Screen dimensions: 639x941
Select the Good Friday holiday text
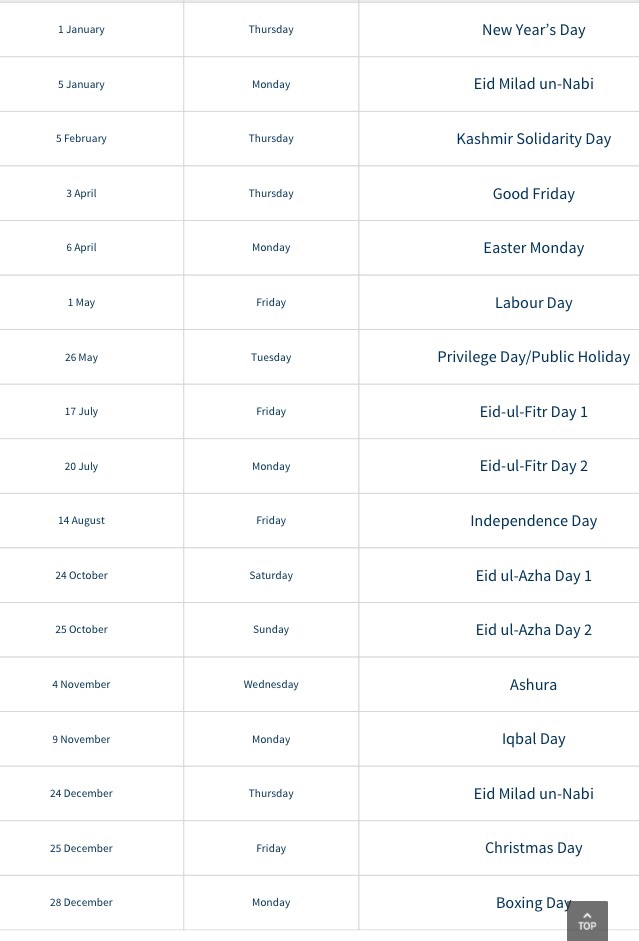point(533,194)
